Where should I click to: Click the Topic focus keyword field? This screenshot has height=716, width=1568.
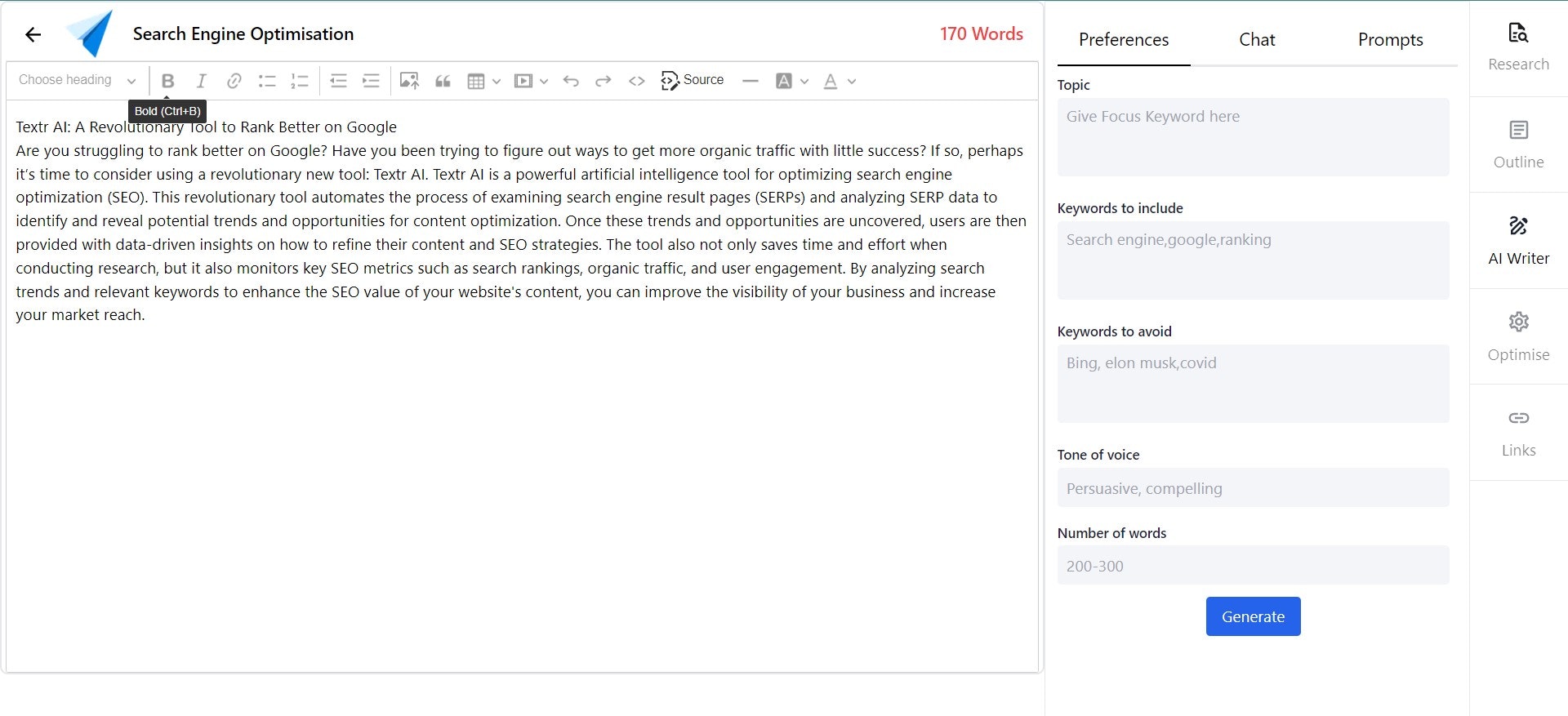tap(1253, 137)
